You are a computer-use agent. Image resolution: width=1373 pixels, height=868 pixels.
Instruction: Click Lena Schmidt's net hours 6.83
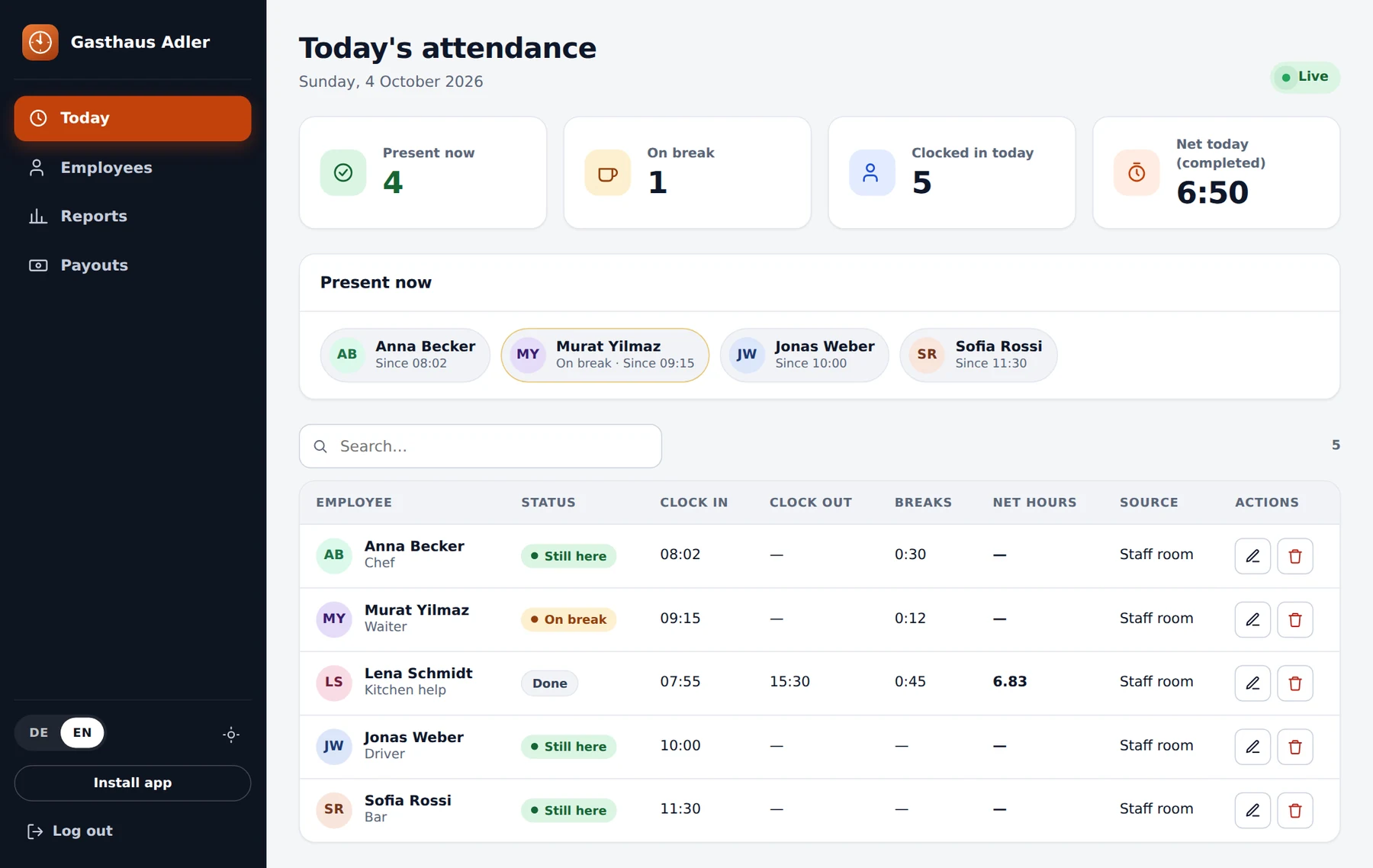1010,682
